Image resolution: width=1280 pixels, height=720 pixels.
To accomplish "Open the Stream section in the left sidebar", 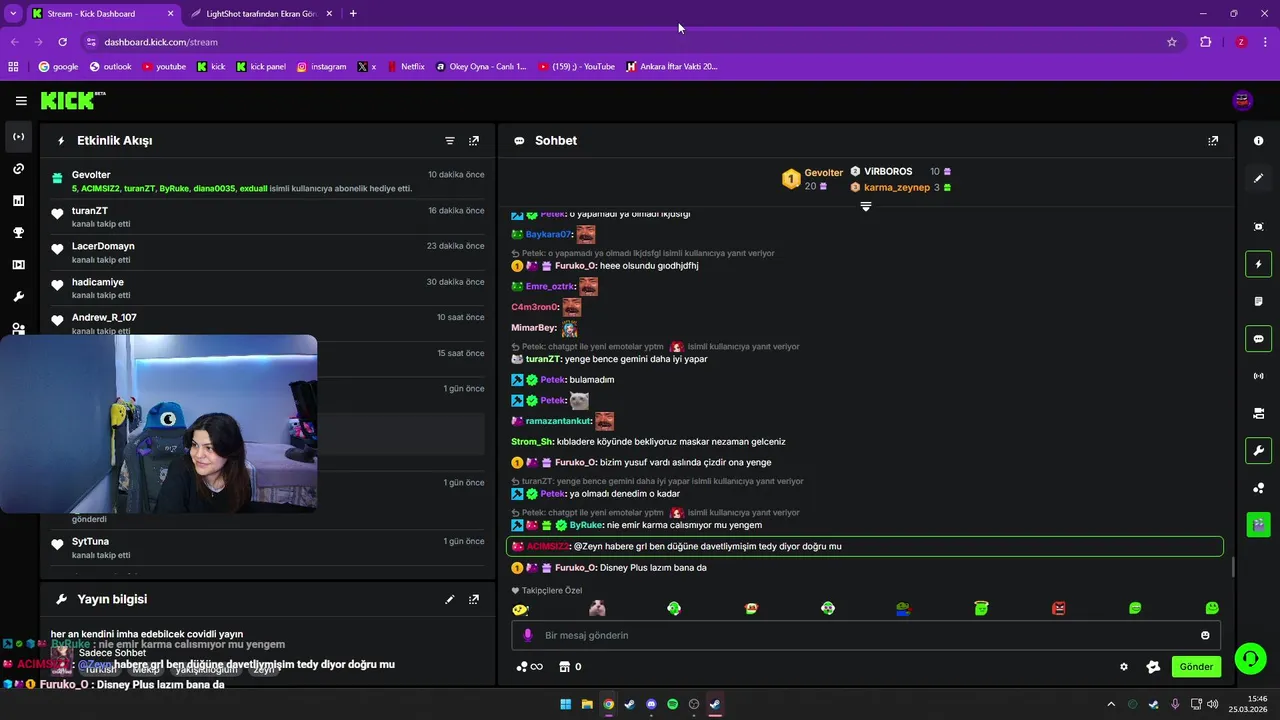I will [x=19, y=137].
